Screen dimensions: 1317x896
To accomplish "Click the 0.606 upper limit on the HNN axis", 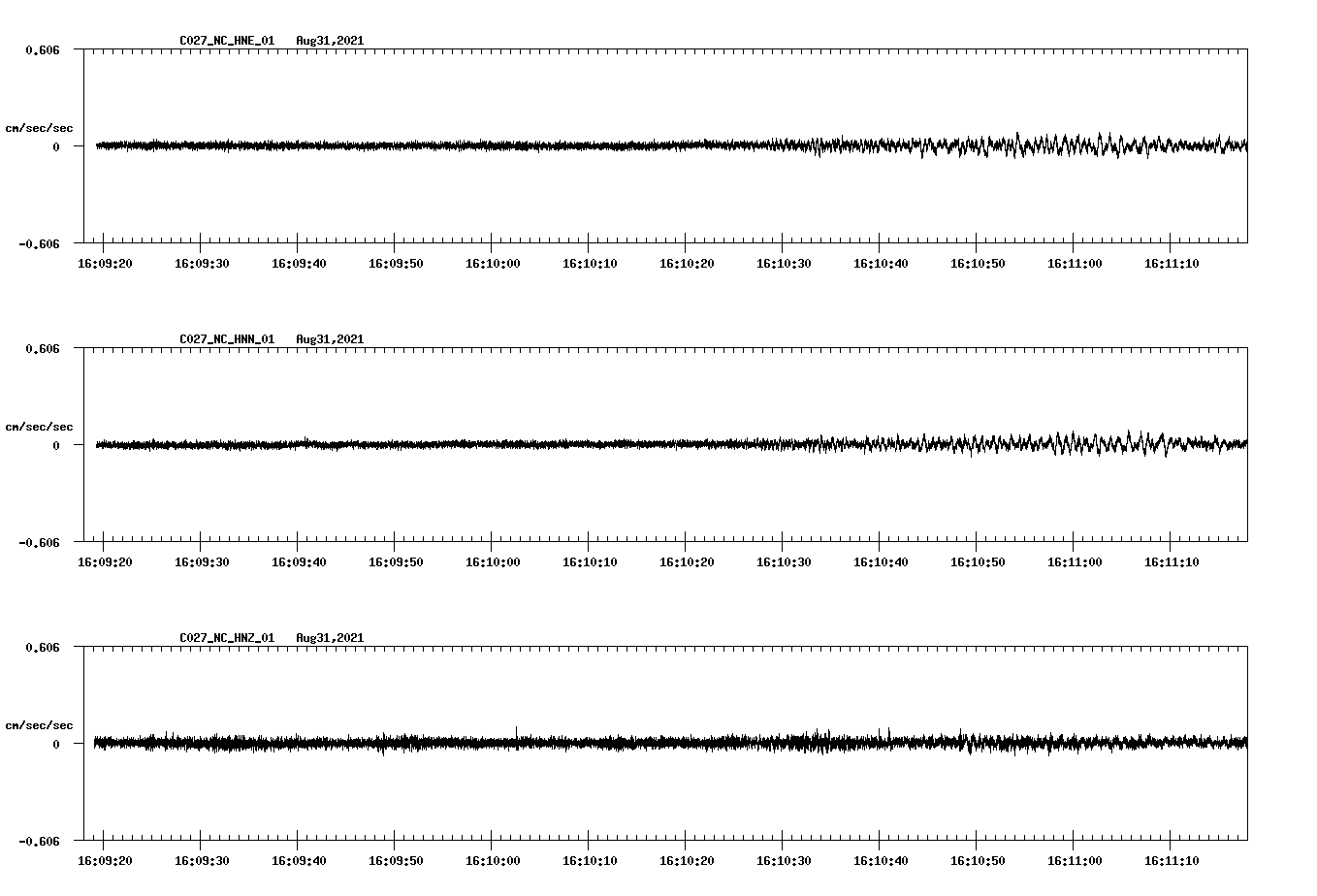I will click(42, 348).
